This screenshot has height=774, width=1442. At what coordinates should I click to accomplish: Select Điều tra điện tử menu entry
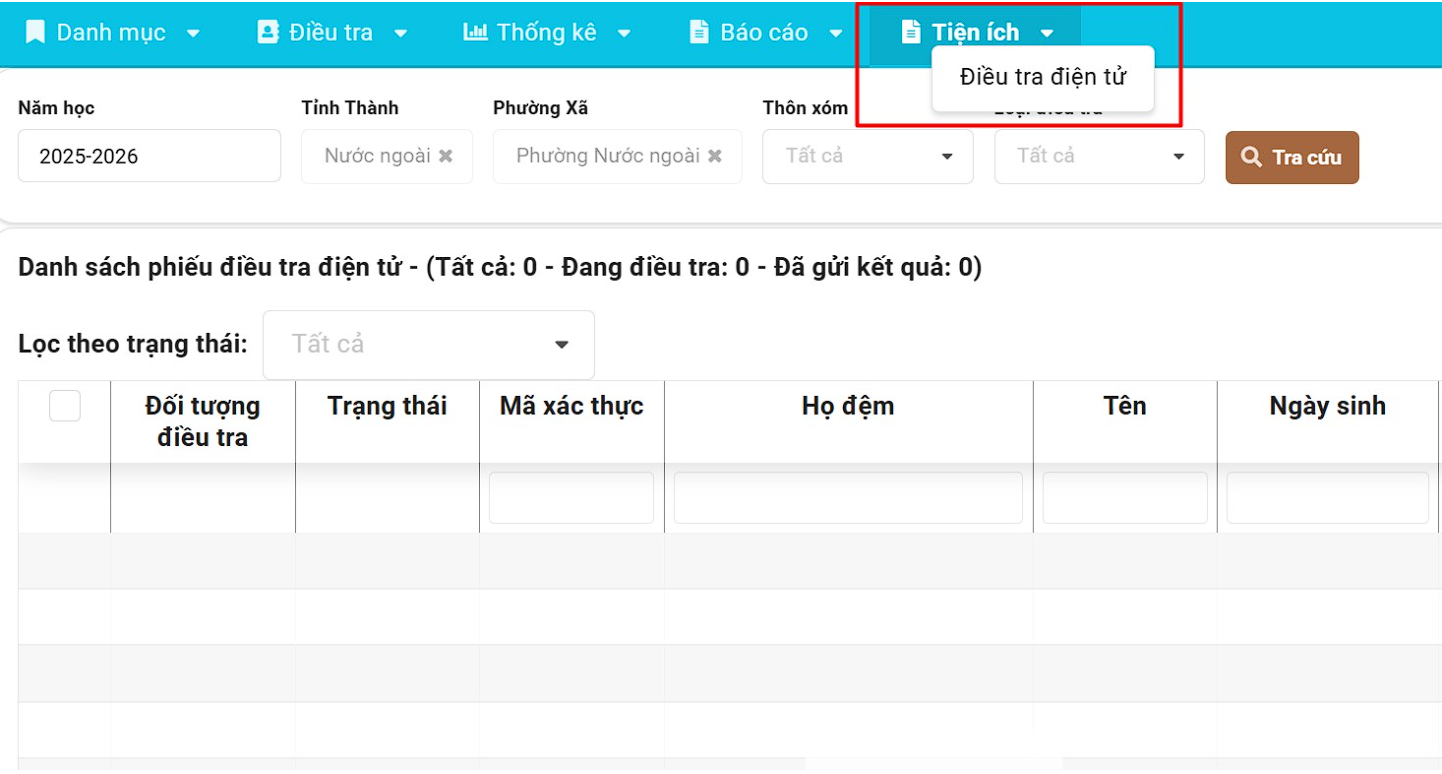[x=1042, y=77]
